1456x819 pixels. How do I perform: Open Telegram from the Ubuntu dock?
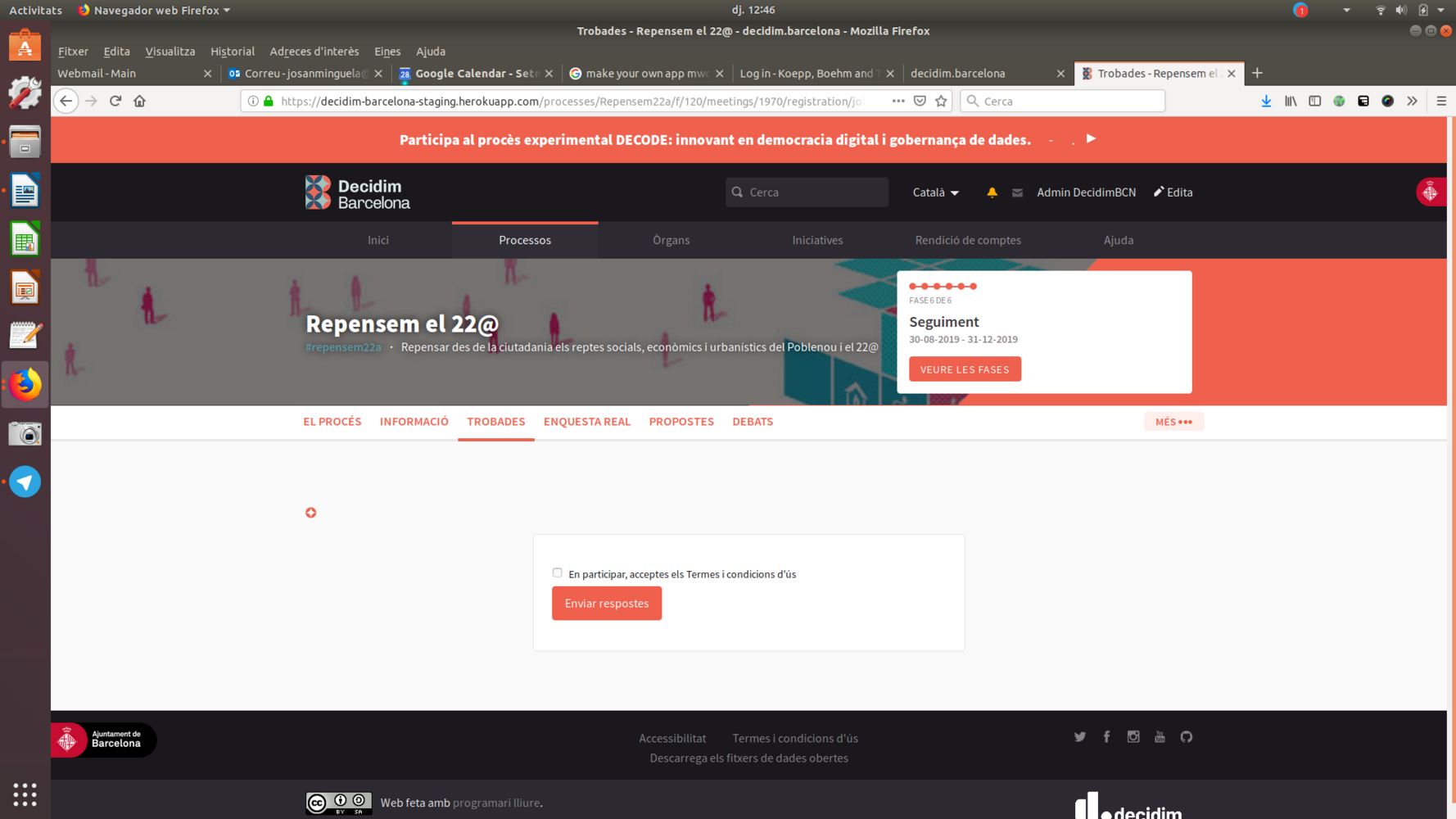click(25, 482)
